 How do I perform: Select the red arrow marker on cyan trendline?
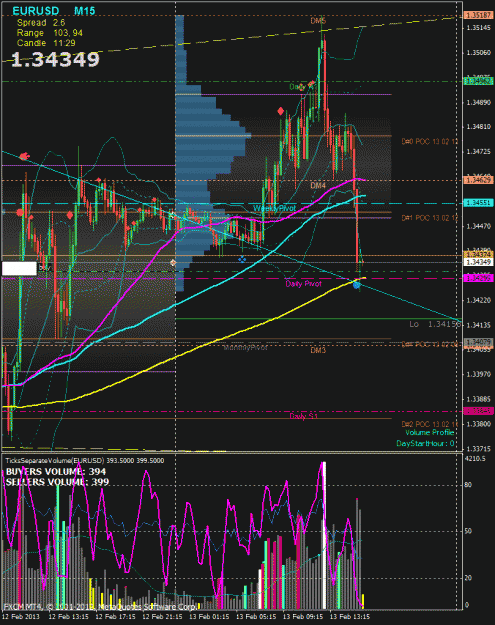coord(25,155)
